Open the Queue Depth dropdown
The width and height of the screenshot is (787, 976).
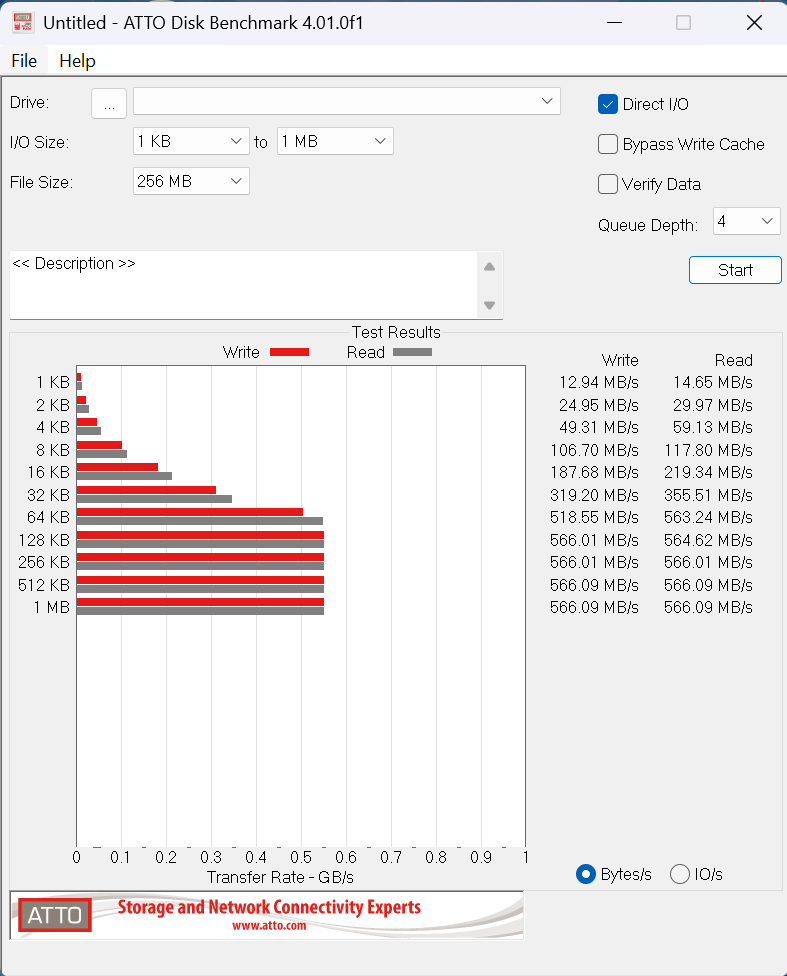747,222
